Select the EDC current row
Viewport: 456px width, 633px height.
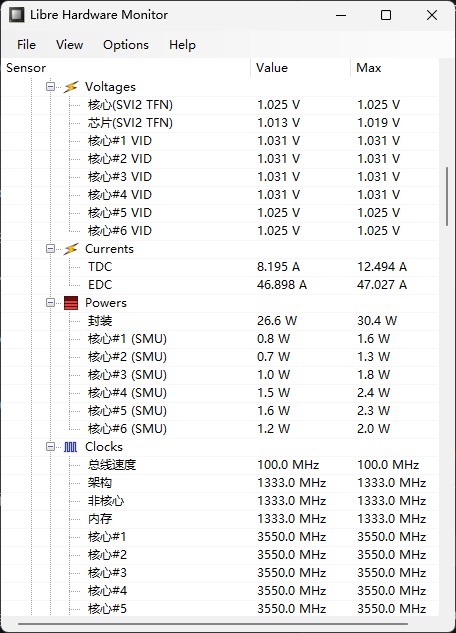click(x=220, y=285)
